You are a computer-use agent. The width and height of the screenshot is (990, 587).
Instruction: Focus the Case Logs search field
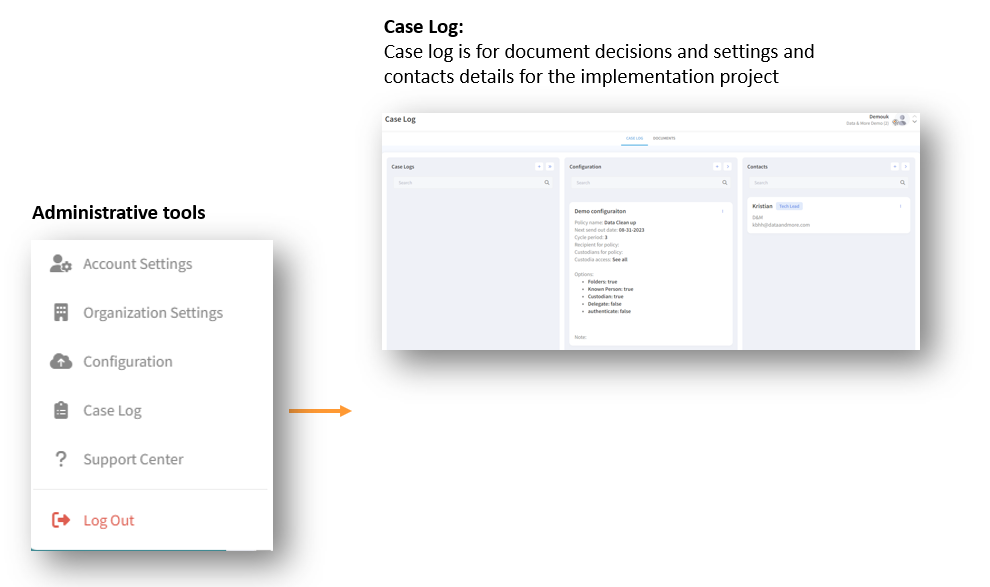tap(473, 182)
